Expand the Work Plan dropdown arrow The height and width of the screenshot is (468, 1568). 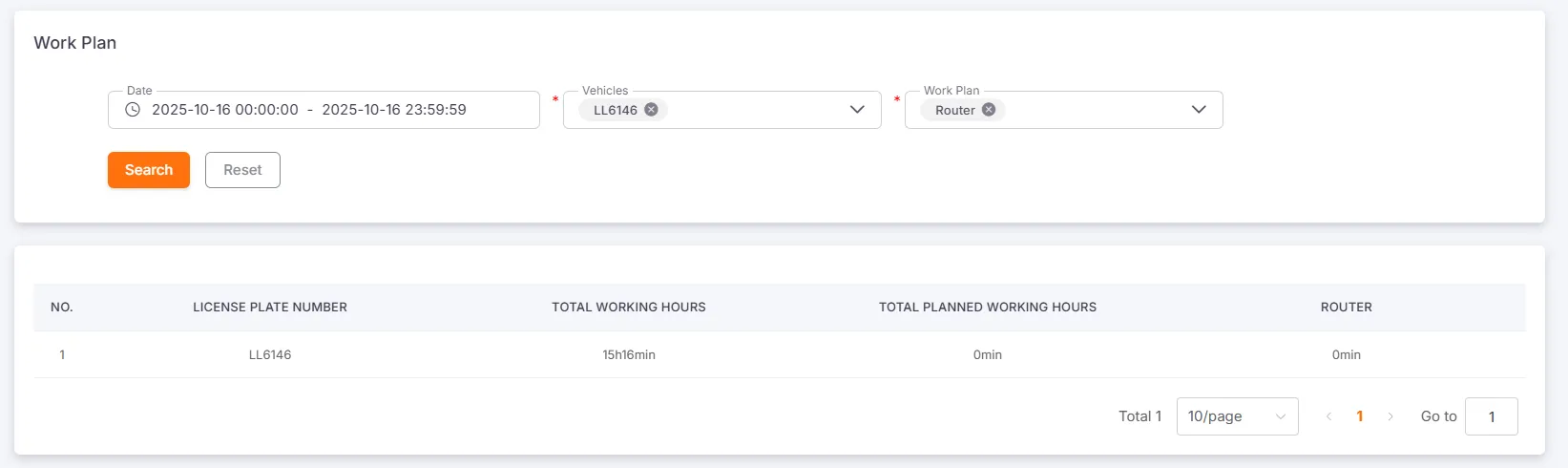[1199, 110]
